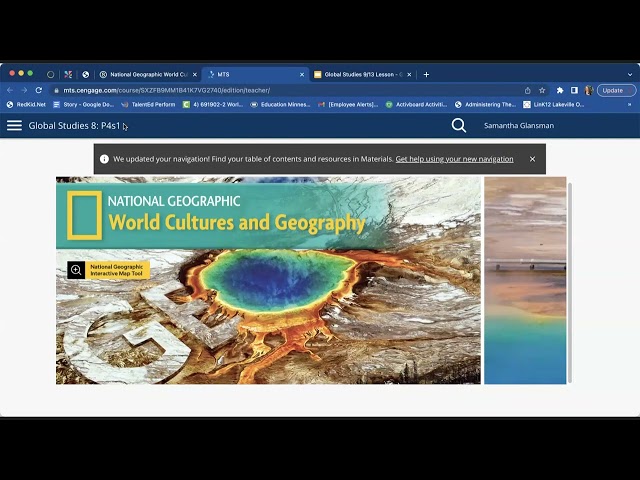The image size is (640, 480).
Task: Switch to the Global Studies 9/13 Lesson tab
Action: click(x=363, y=75)
